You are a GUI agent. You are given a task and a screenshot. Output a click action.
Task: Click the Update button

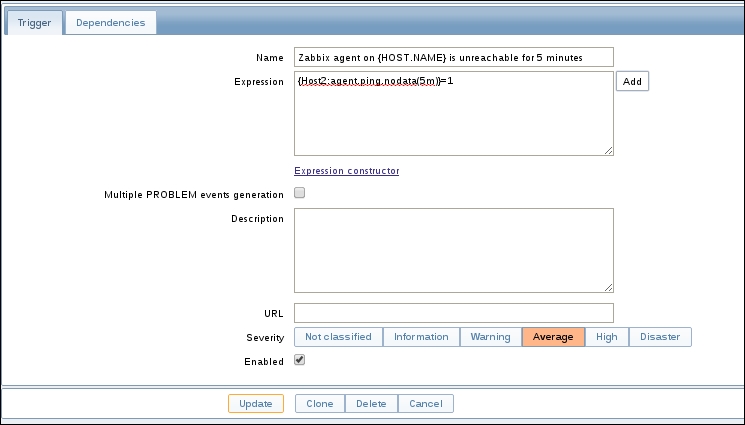(256, 404)
